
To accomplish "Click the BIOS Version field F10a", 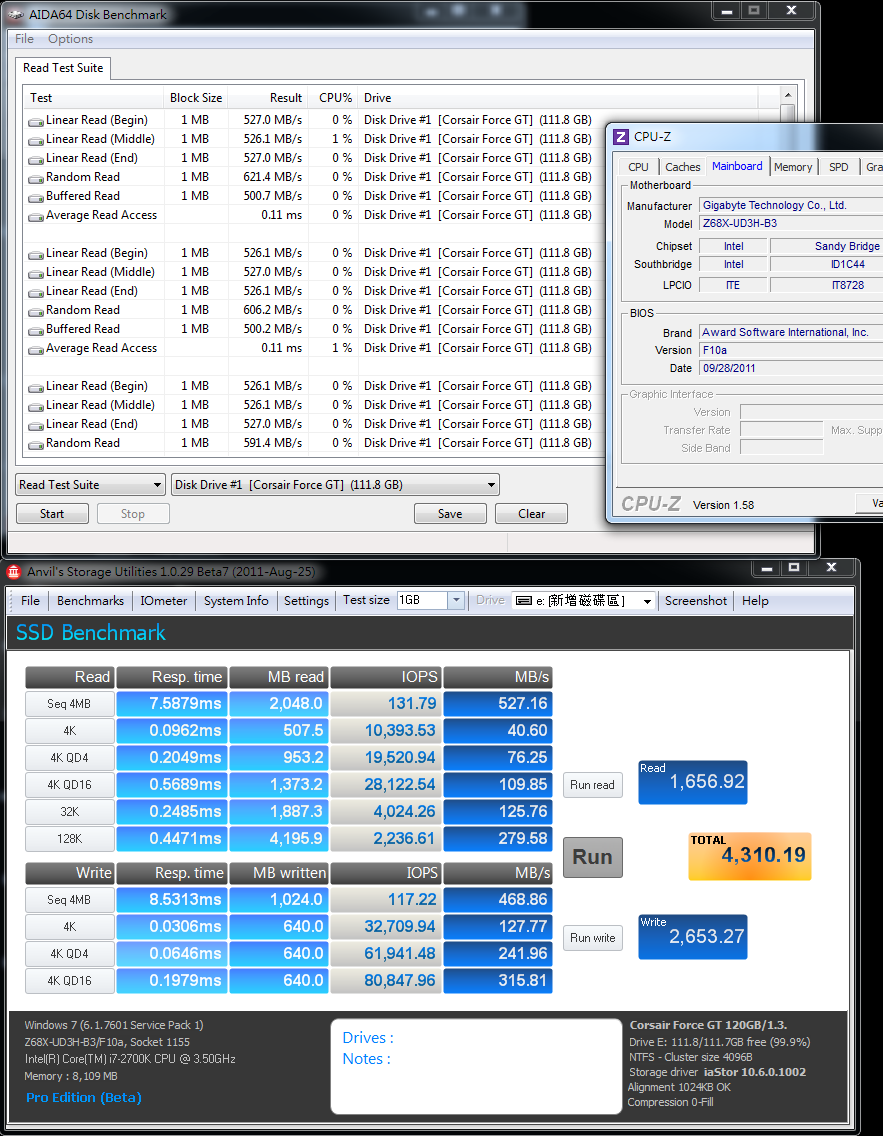I will coord(791,351).
